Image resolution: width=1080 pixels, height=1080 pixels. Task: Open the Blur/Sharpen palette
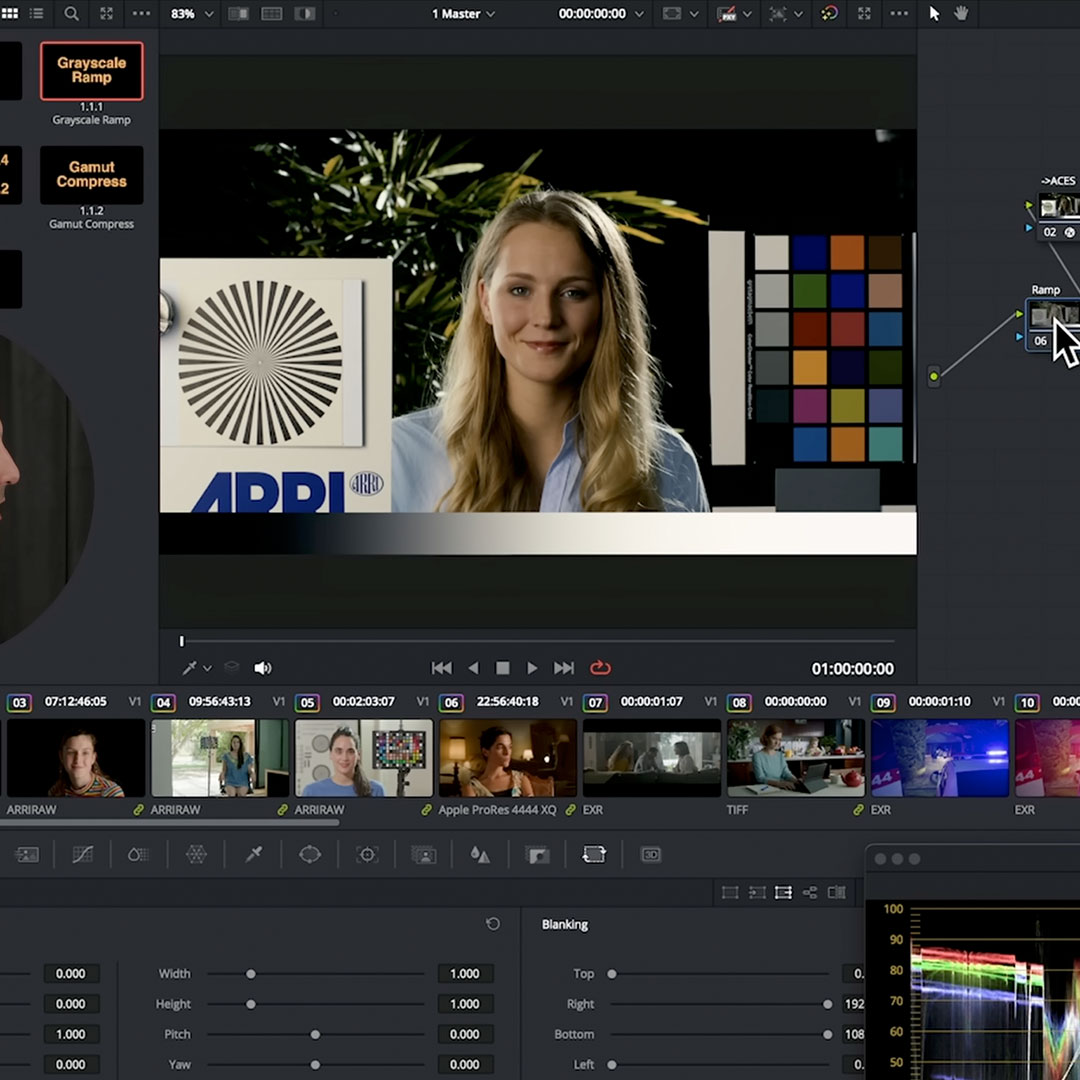click(480, 855)
